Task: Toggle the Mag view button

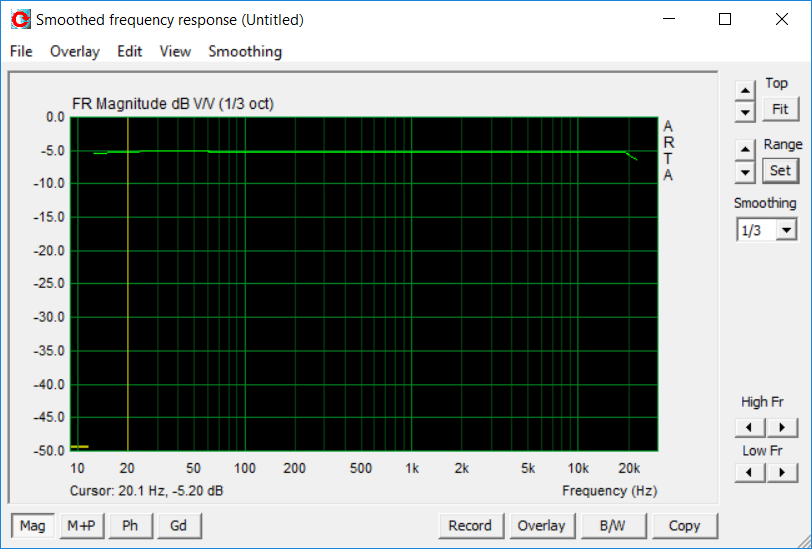Action: (32, 526)
